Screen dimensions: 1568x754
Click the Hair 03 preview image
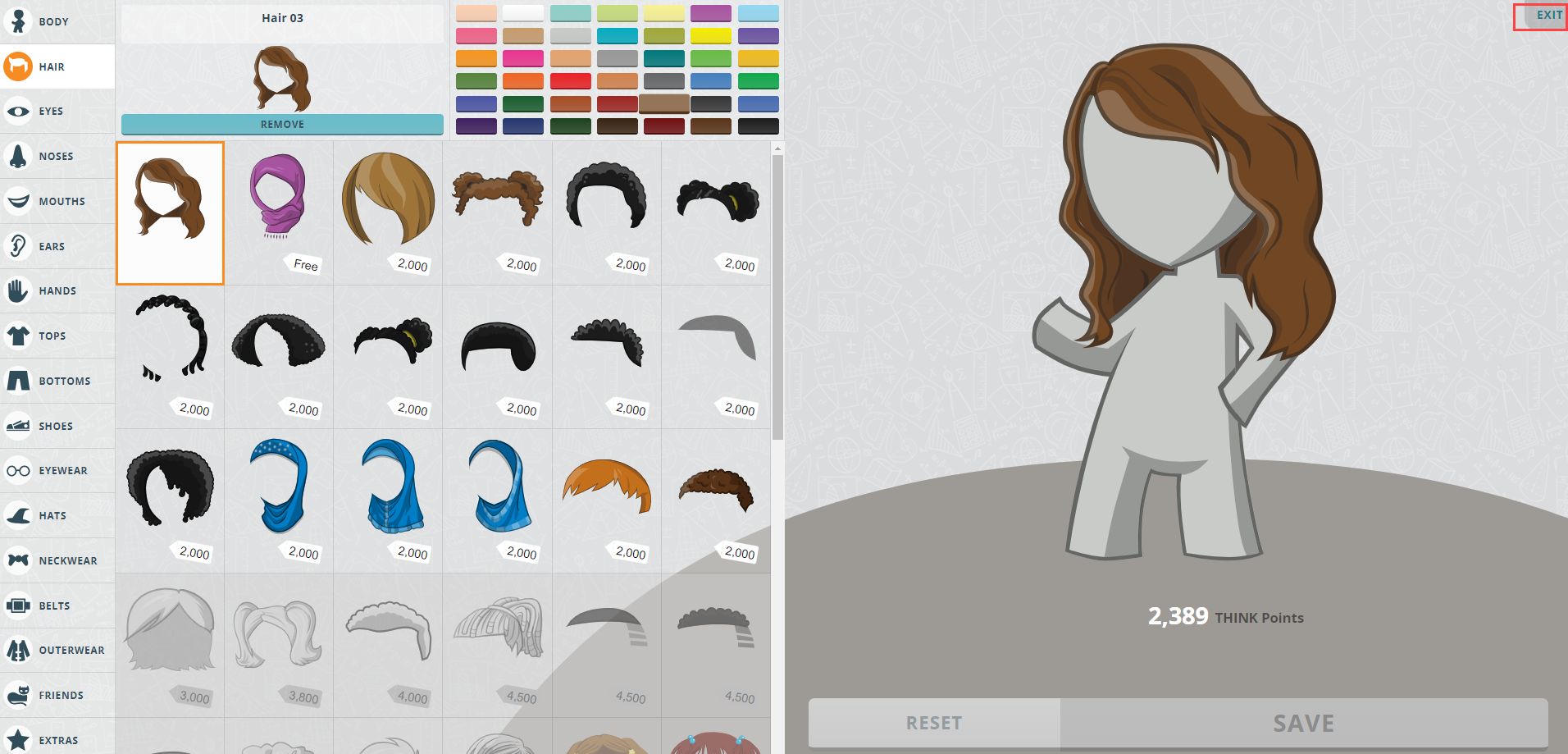click(x=282, y=79)
